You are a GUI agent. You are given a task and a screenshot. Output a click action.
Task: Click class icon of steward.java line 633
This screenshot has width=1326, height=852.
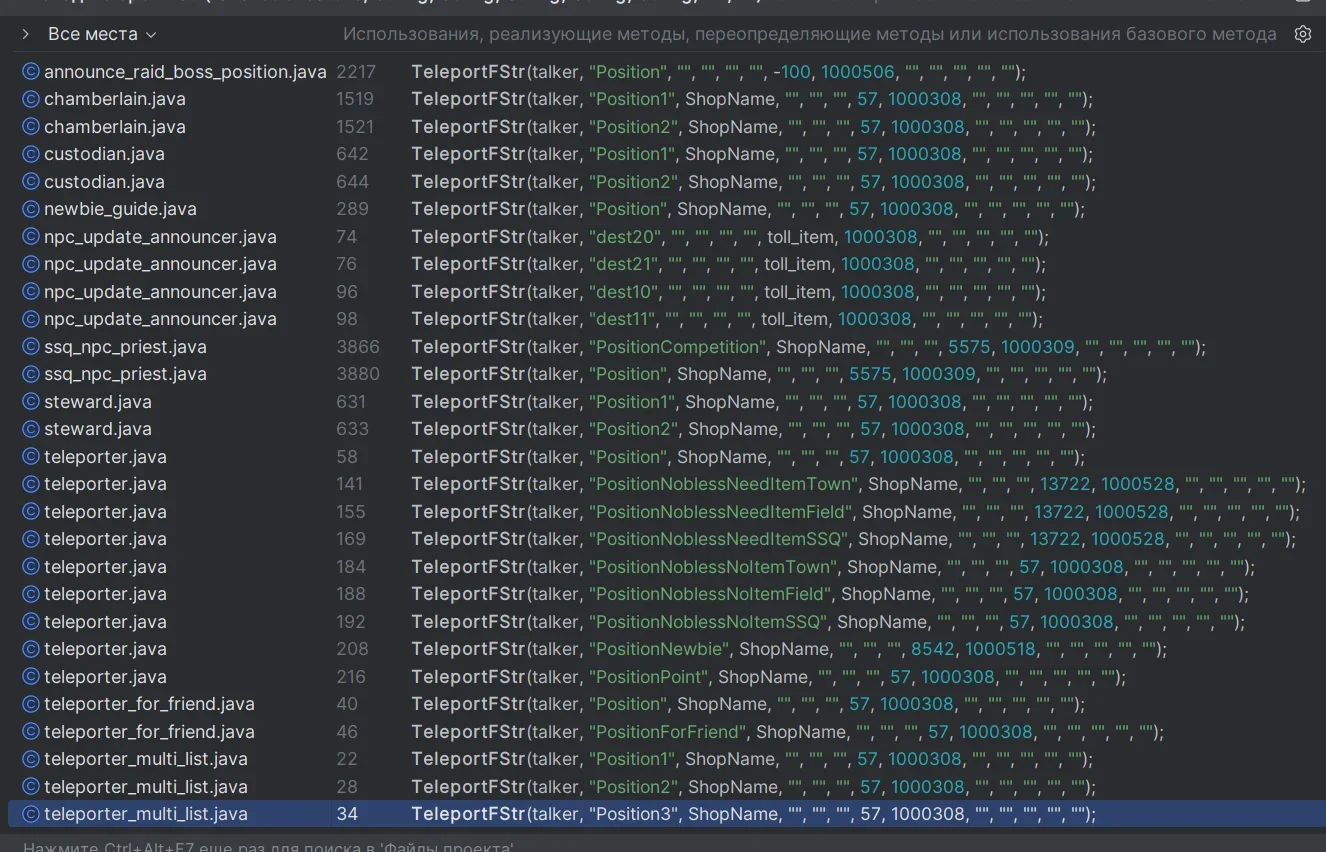[31, 429]
